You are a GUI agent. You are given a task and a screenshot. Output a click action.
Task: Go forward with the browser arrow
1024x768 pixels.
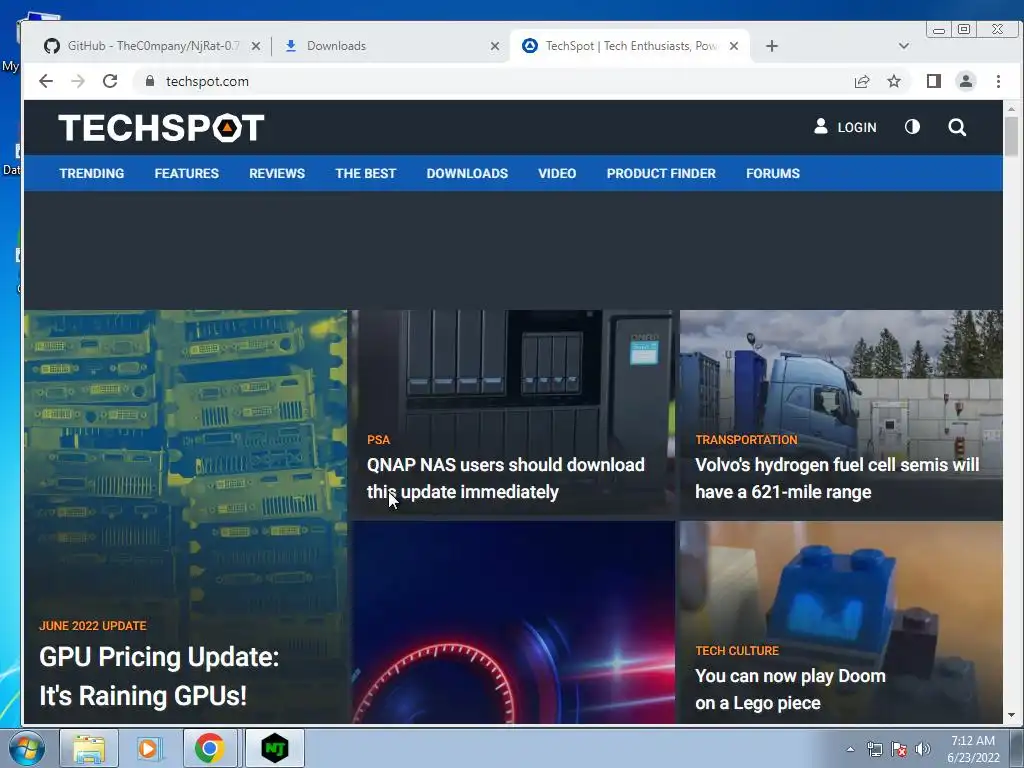pos(78,81)
